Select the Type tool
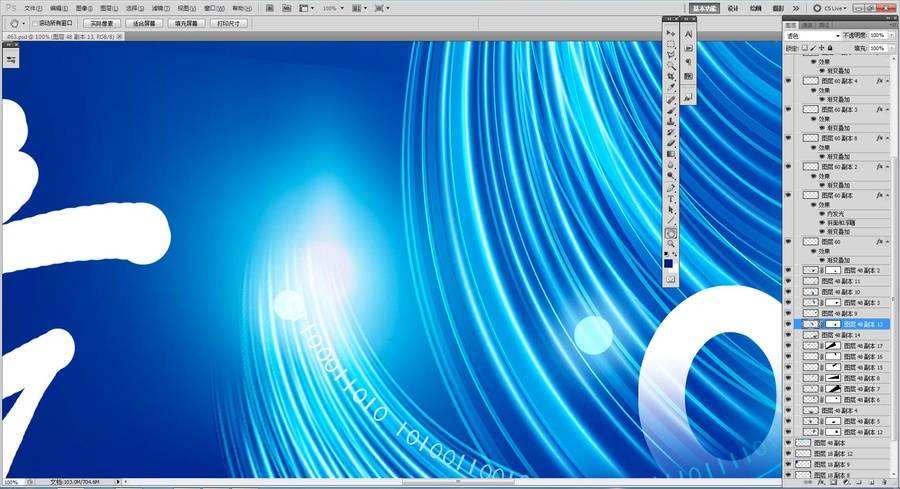The height and width of the screenshot is (489, 900). pyautogui.click(x=670, y=199)
